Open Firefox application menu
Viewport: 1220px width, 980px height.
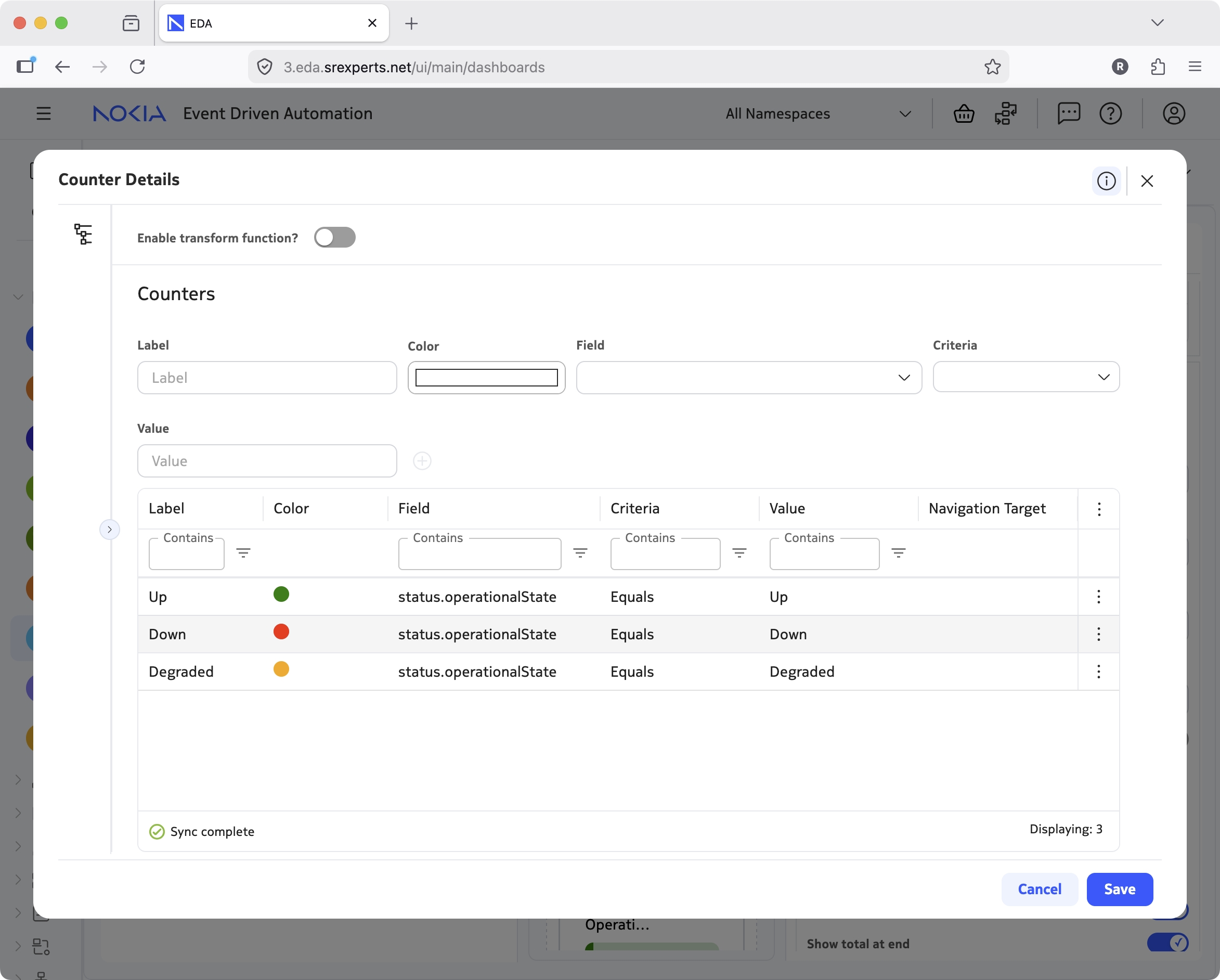pos(1195,67)
